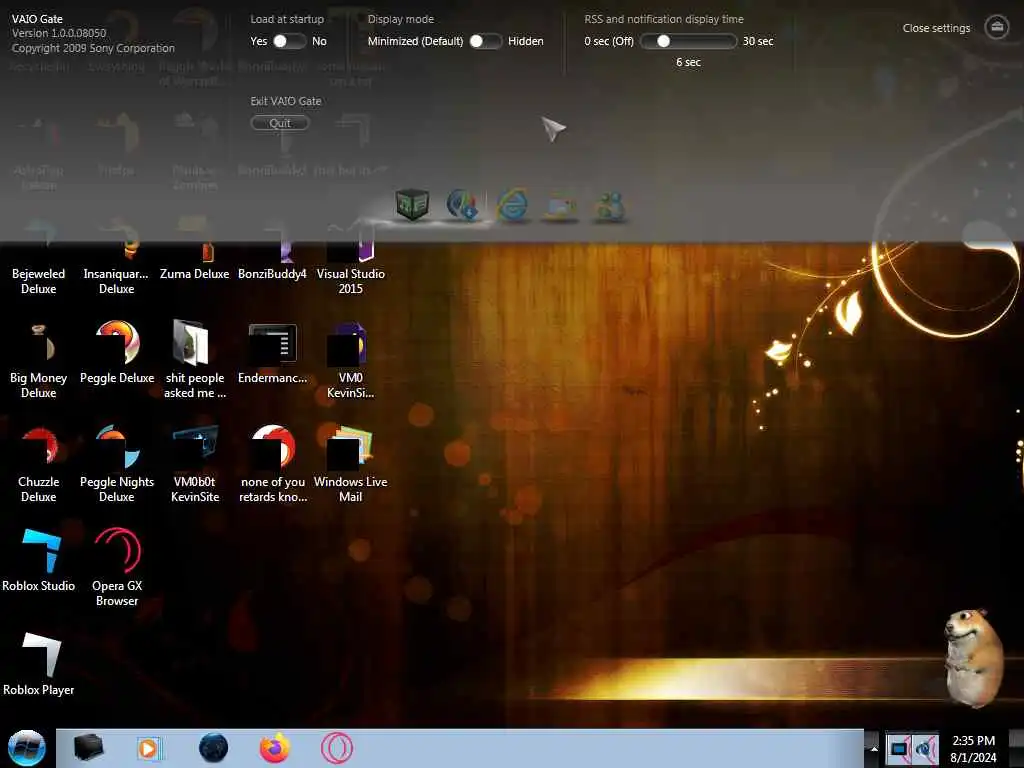Click the green cube icon in VAIO Gate dock
This screenshot has width=1024, height=768.
click(x=412, y=204)
